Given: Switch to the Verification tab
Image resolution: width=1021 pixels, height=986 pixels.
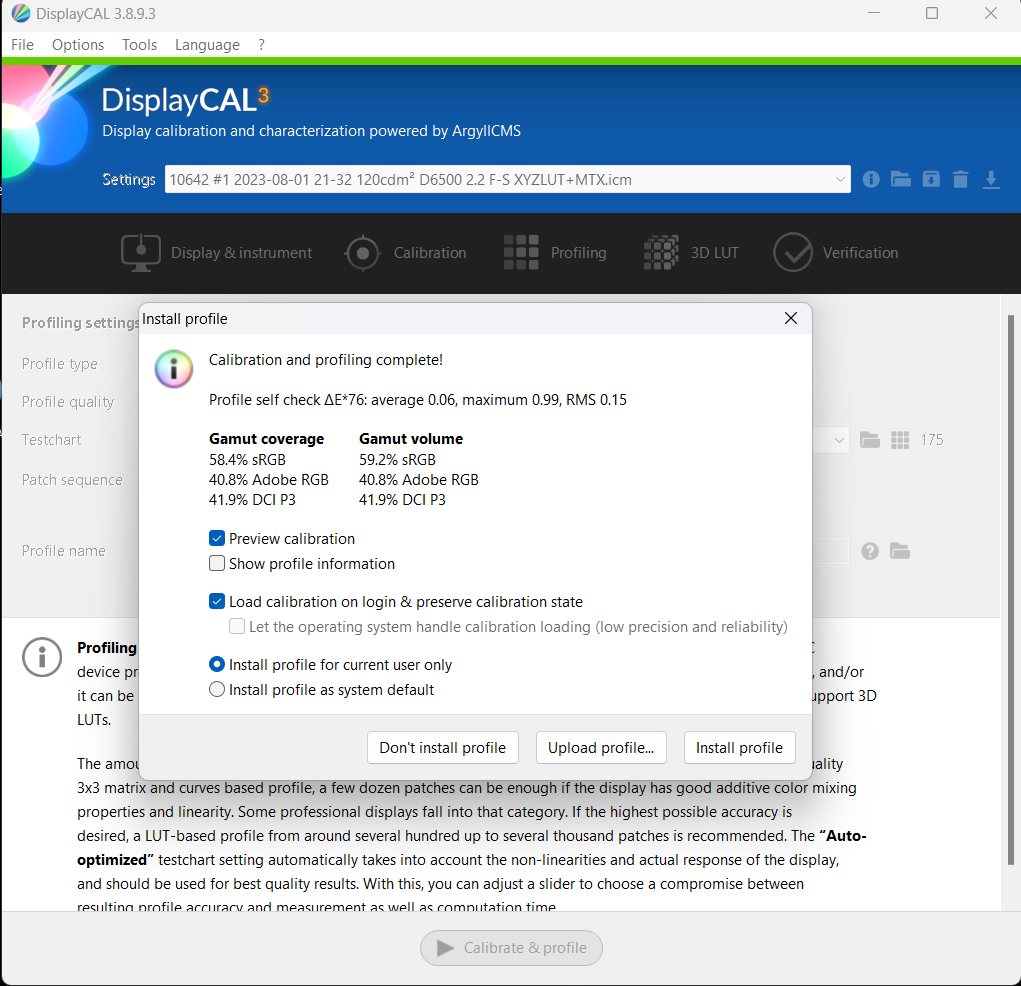Looking at the screenshot, I should (836, 253).
